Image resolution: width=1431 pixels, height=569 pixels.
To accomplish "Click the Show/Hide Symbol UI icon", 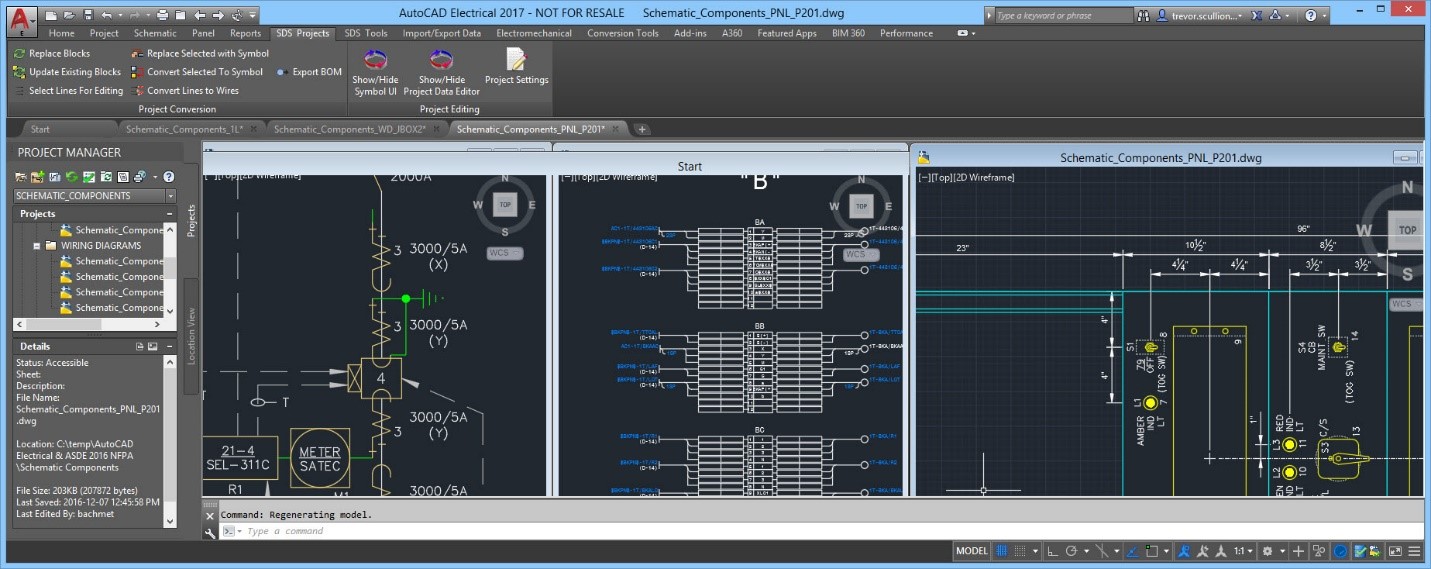I will pyautogui.click(x=375, y=59).
